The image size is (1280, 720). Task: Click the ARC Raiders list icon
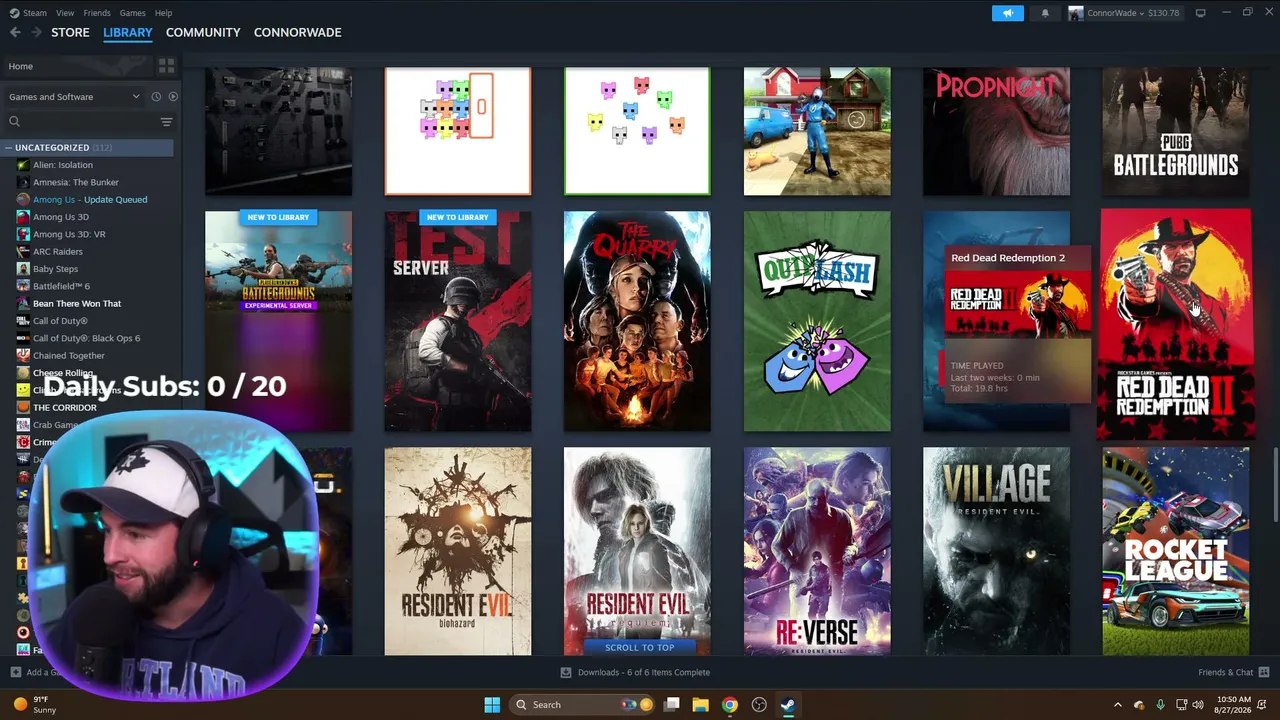23,252
